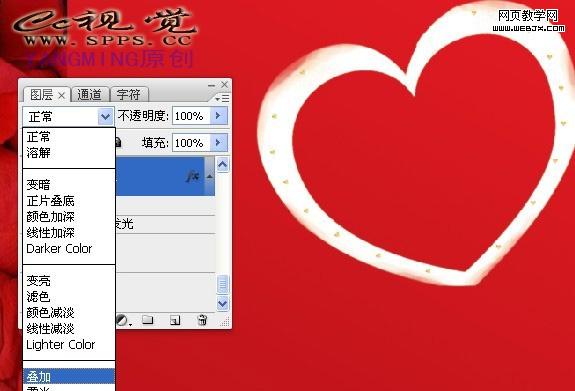Open the 不透明度 opacity slider arrow
575x391 pixels.
pos(219,116)
